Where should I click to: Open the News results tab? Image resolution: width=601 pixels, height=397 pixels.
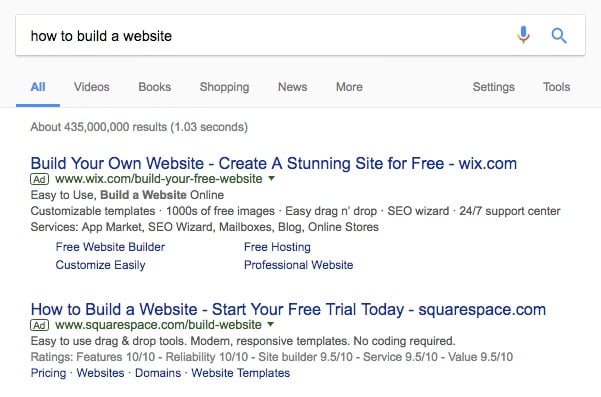pyautogui.click(x=292, y=87)
